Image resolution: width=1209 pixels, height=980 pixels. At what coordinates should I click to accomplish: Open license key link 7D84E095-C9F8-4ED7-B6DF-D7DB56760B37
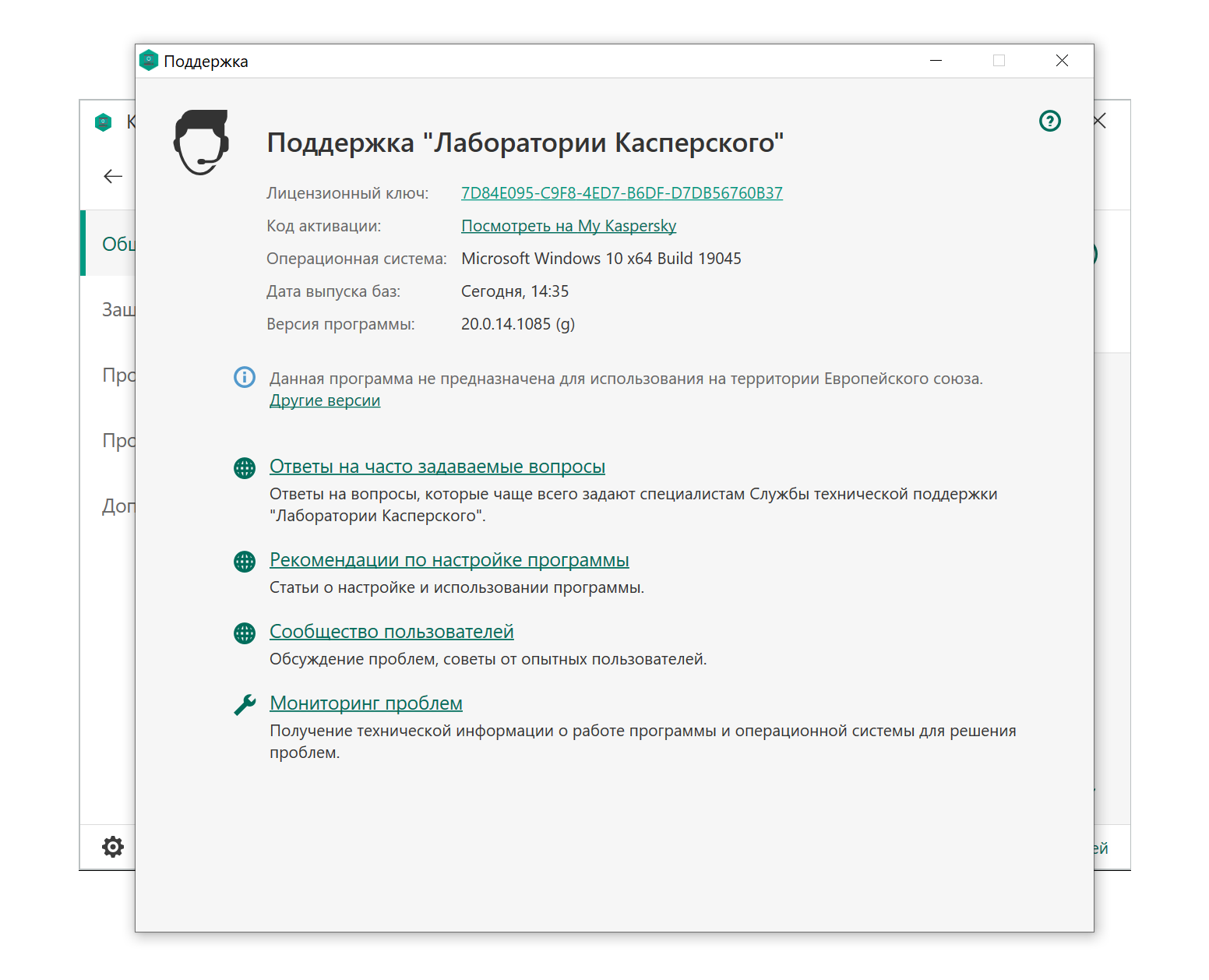pyautogui.click(x=622, y=193)
